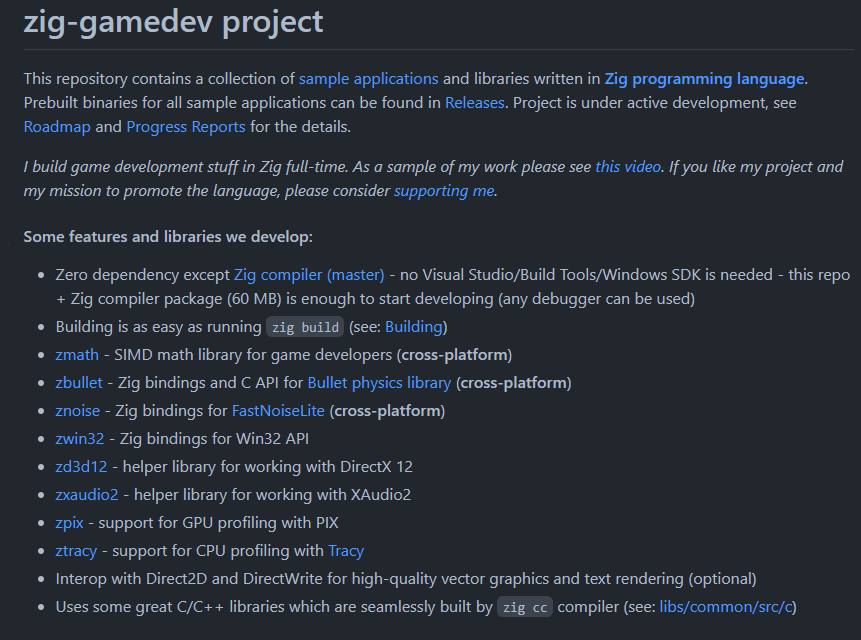The image size is (861, 640).
Task: Open the zpix library link
Action: click(70, 522)
